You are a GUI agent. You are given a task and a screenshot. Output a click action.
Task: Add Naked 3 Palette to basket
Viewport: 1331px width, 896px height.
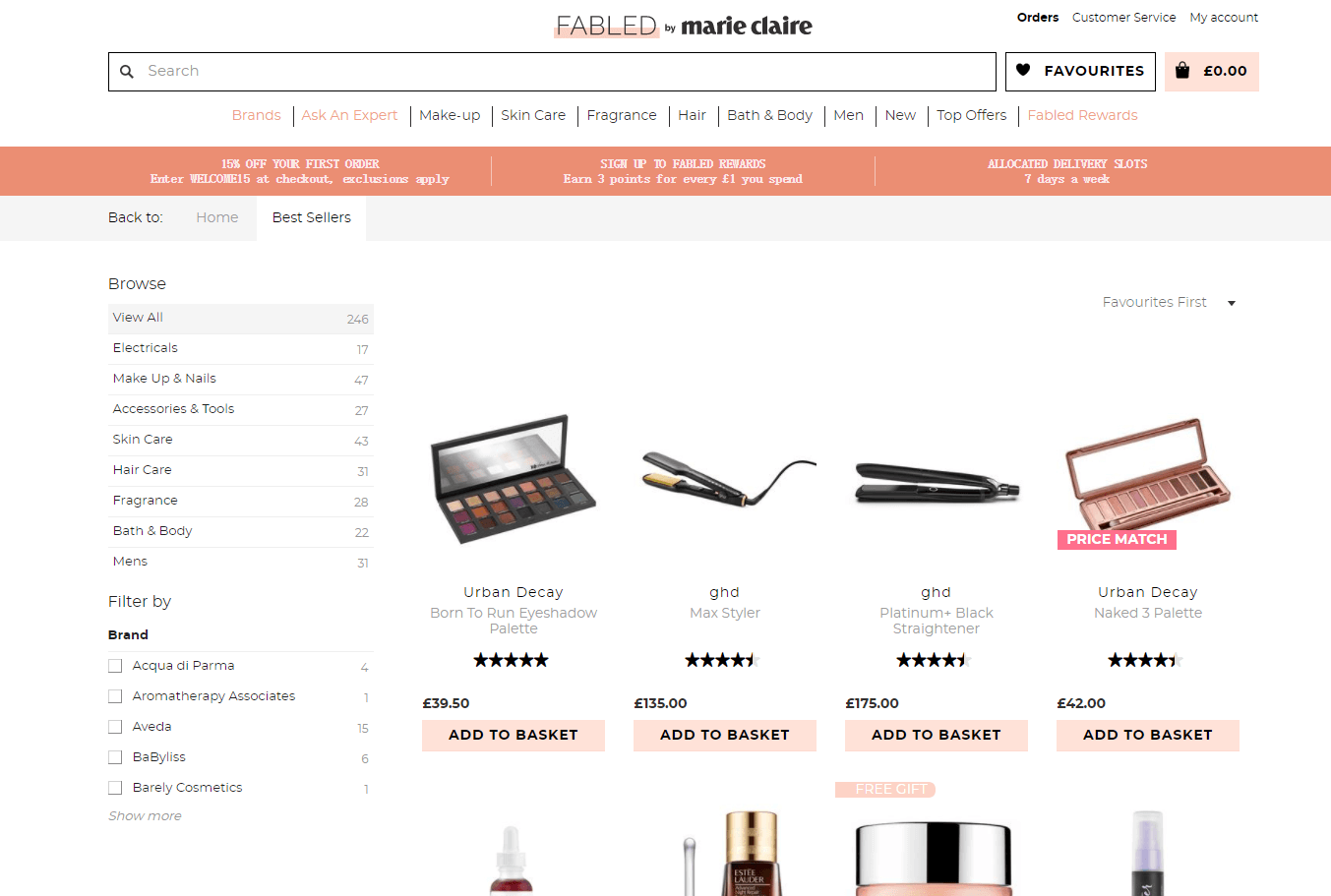pyautogui.click(x=1148, y=735)
